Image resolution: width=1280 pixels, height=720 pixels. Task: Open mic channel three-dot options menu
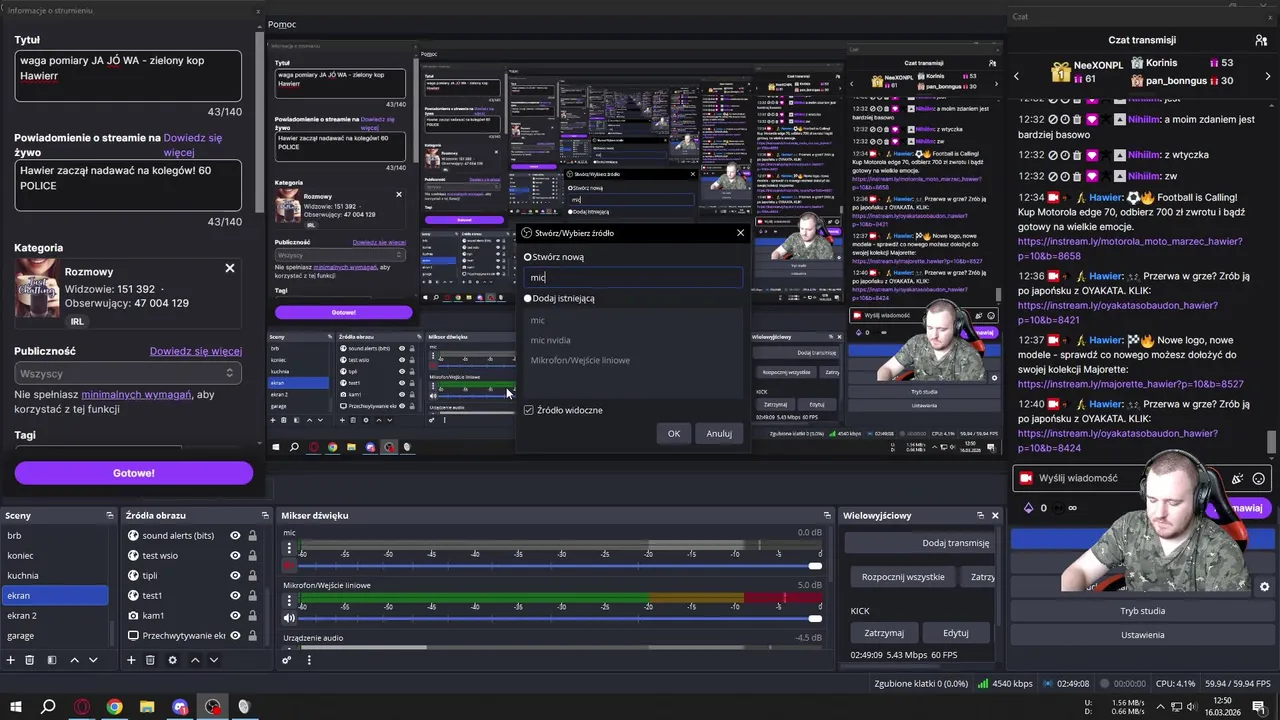(289, 550)
